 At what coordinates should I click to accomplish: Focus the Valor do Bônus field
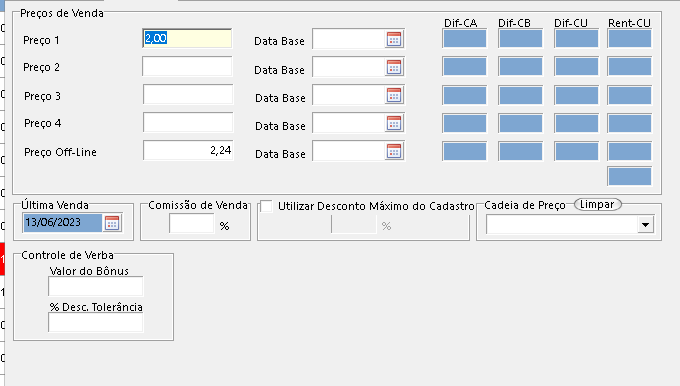point(95,286)
